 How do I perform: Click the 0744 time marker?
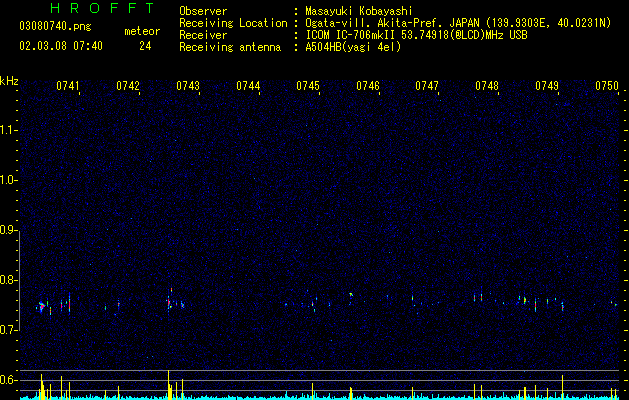pos(248,86)
